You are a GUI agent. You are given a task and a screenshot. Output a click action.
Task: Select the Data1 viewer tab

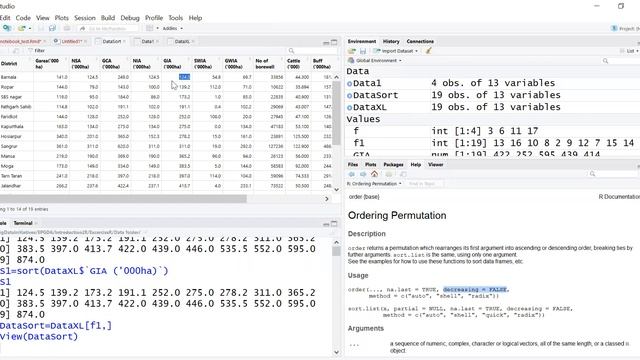147,42
